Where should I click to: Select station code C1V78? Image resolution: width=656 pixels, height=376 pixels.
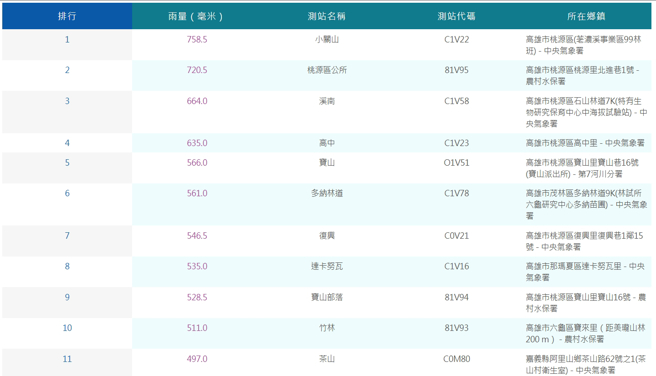pos(456,193)
